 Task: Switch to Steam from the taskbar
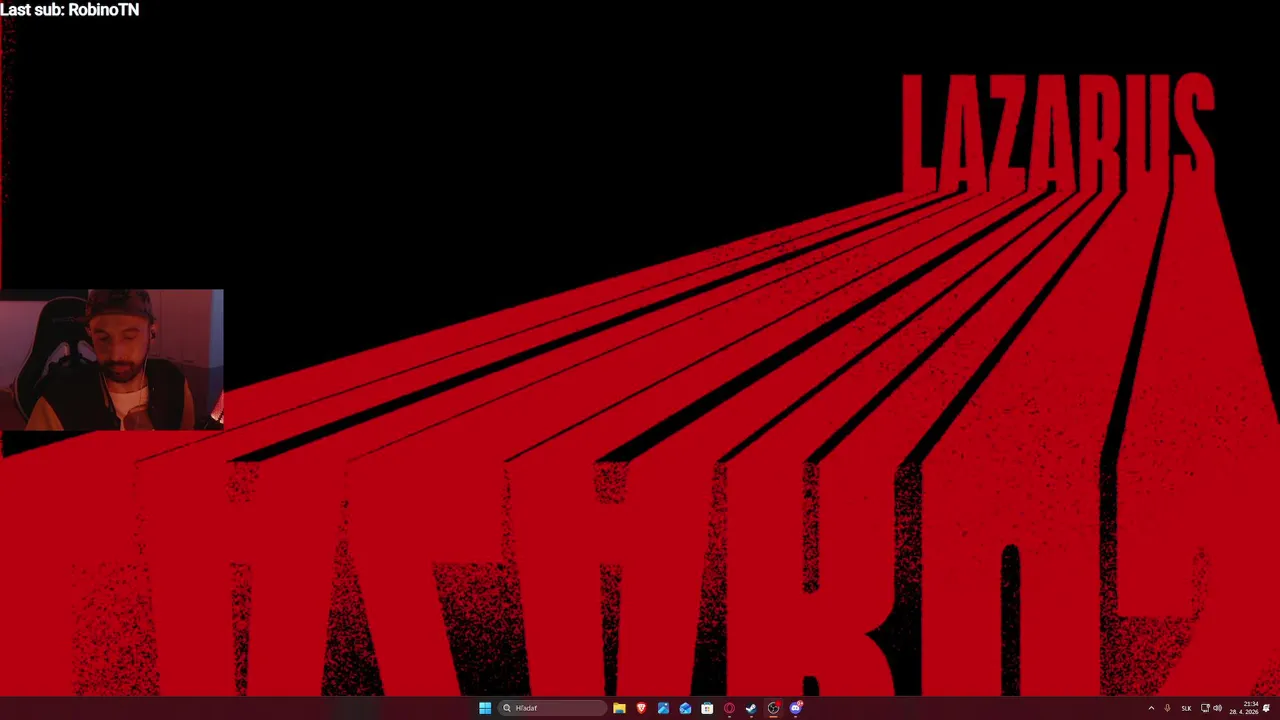click(751, 708)
